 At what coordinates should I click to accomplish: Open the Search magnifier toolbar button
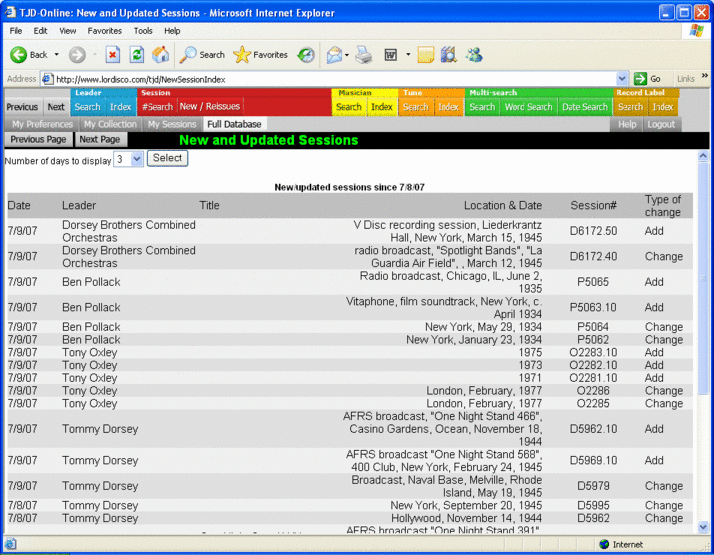[202, 55]
